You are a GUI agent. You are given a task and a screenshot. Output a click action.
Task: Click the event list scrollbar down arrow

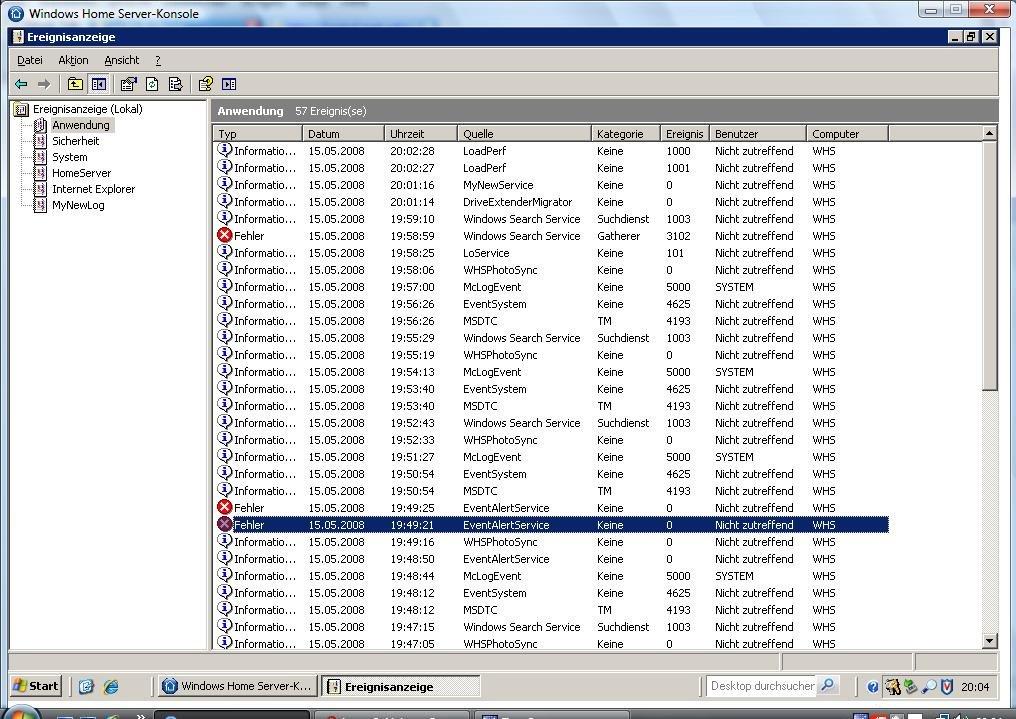[x=989, y=641]
